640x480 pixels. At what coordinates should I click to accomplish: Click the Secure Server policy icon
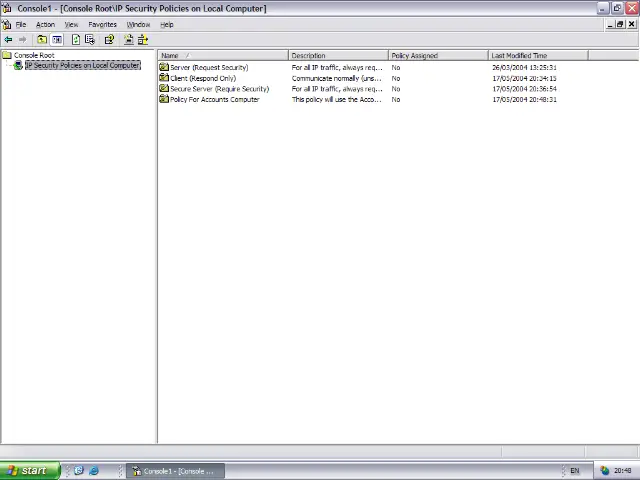click(164, 88)
